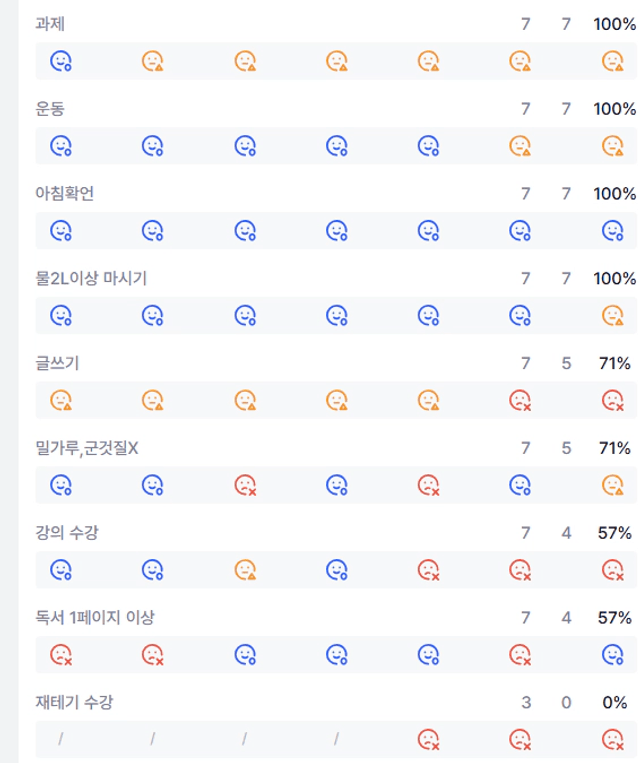Open the 과제 habit title

pos(50,24)
